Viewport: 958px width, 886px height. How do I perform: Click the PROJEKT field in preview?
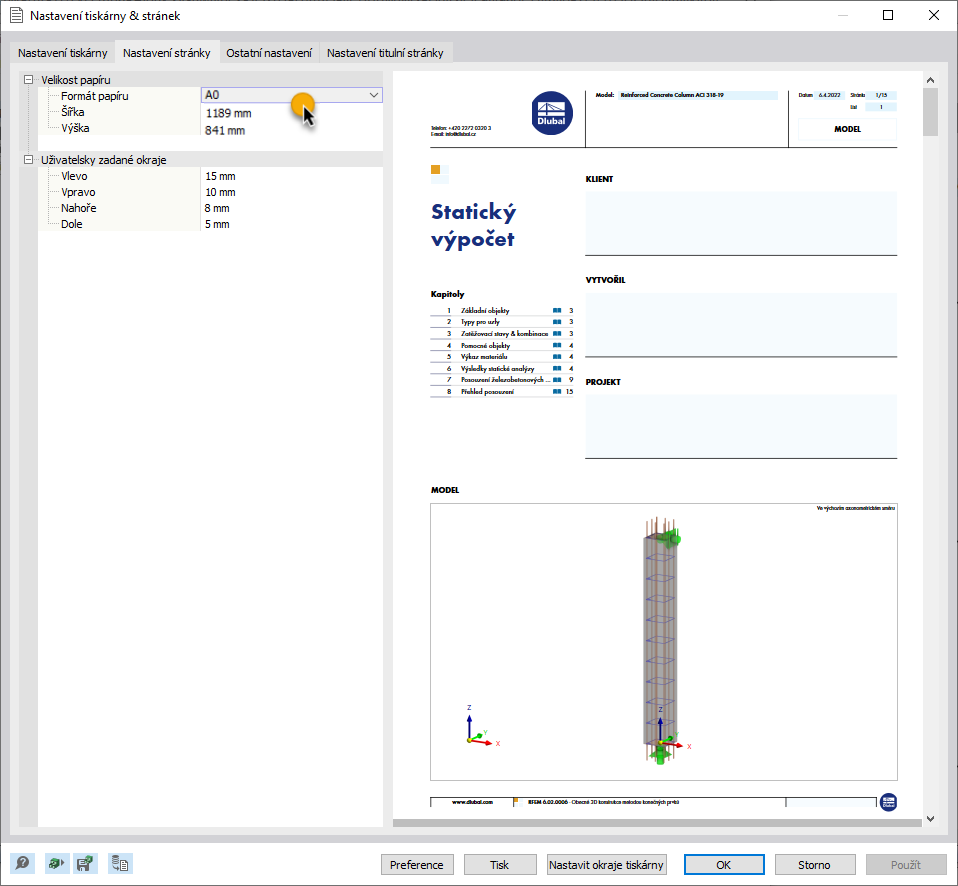coord(741,427)
